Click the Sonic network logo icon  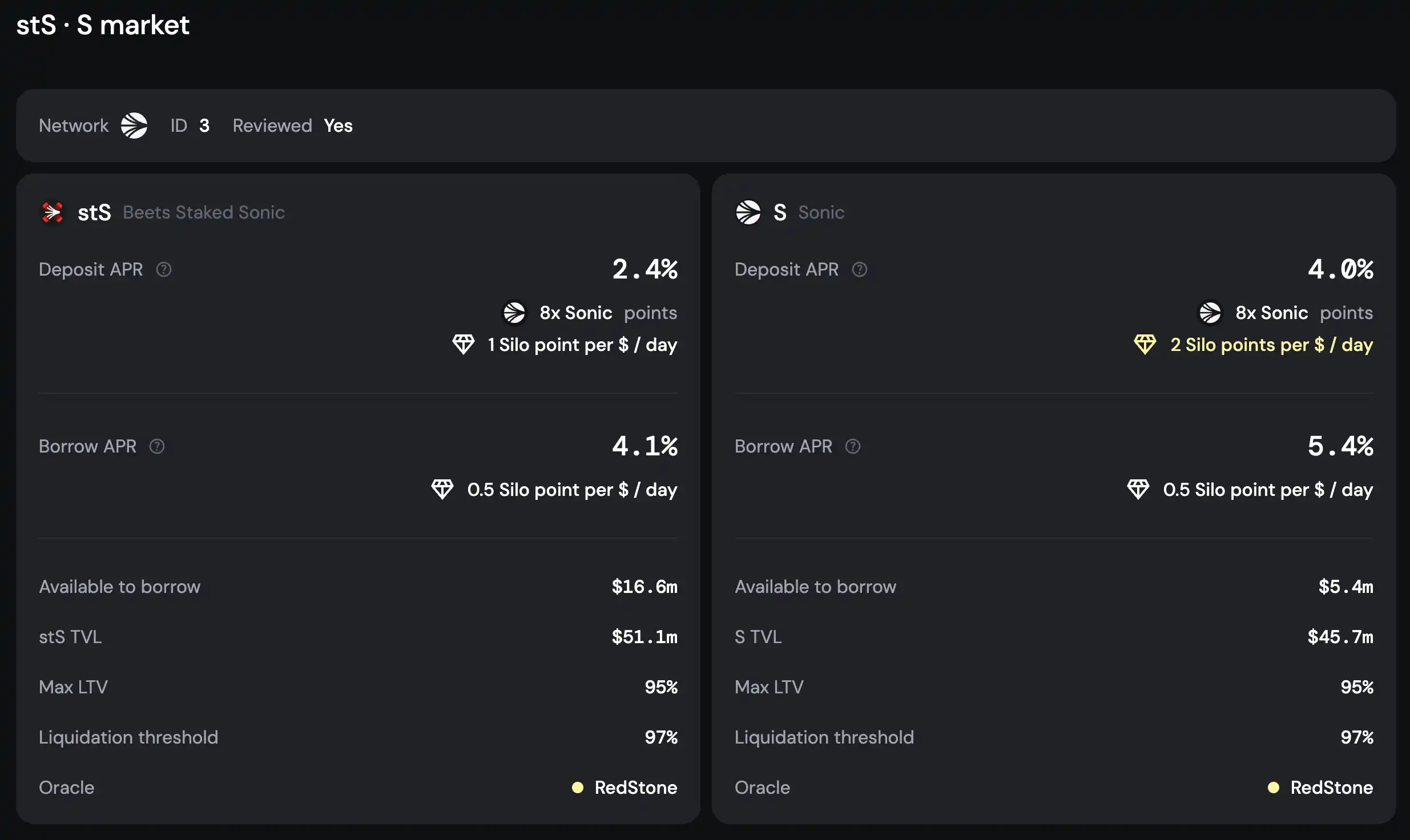tap(134, 126)
